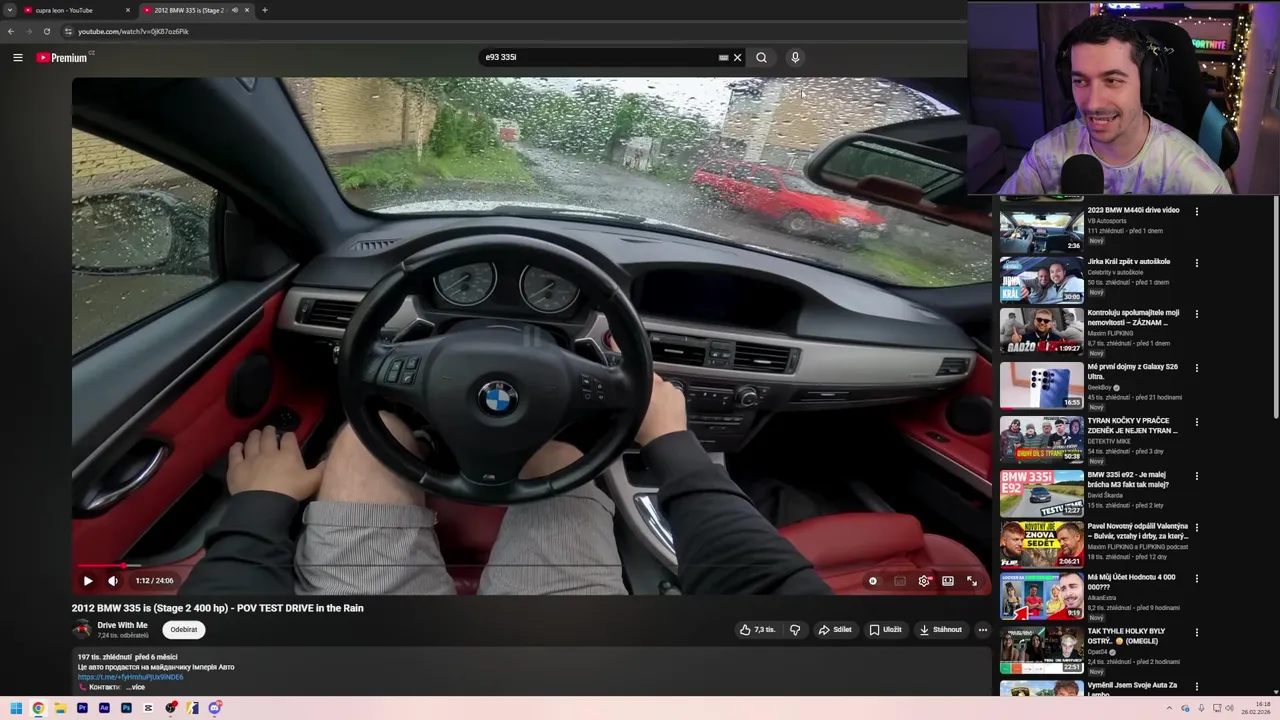Click the Stáhnout download button
Viewport: 1280px width, 720px height.
(940, 630)
